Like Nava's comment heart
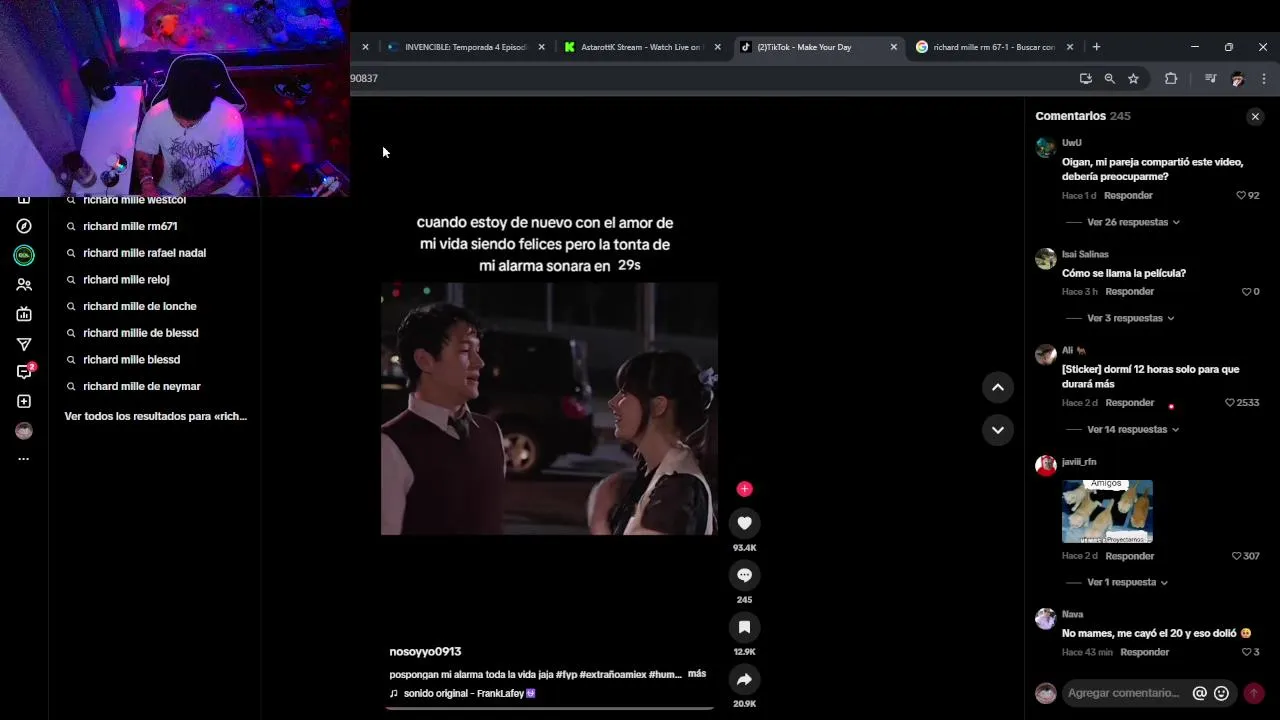 click(x=1246, y=652)
